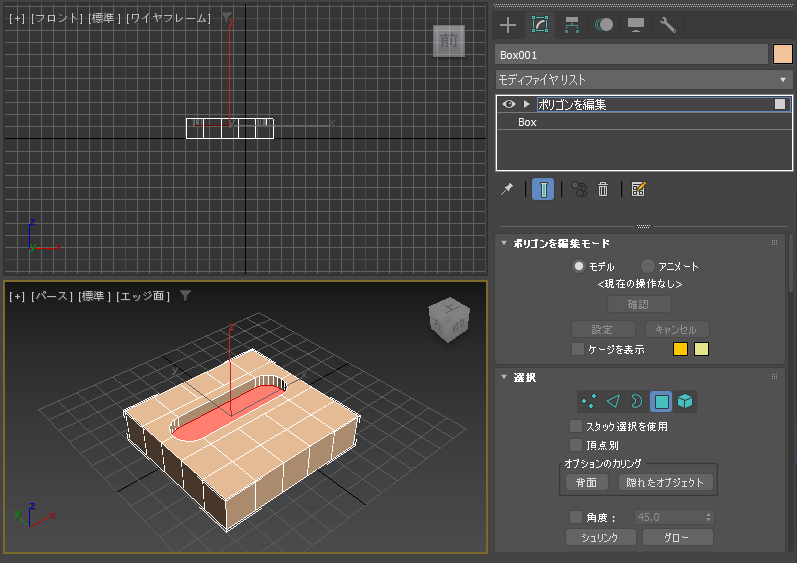Click the キャンセル button
The image size is (797, 563).
[677, 329]
